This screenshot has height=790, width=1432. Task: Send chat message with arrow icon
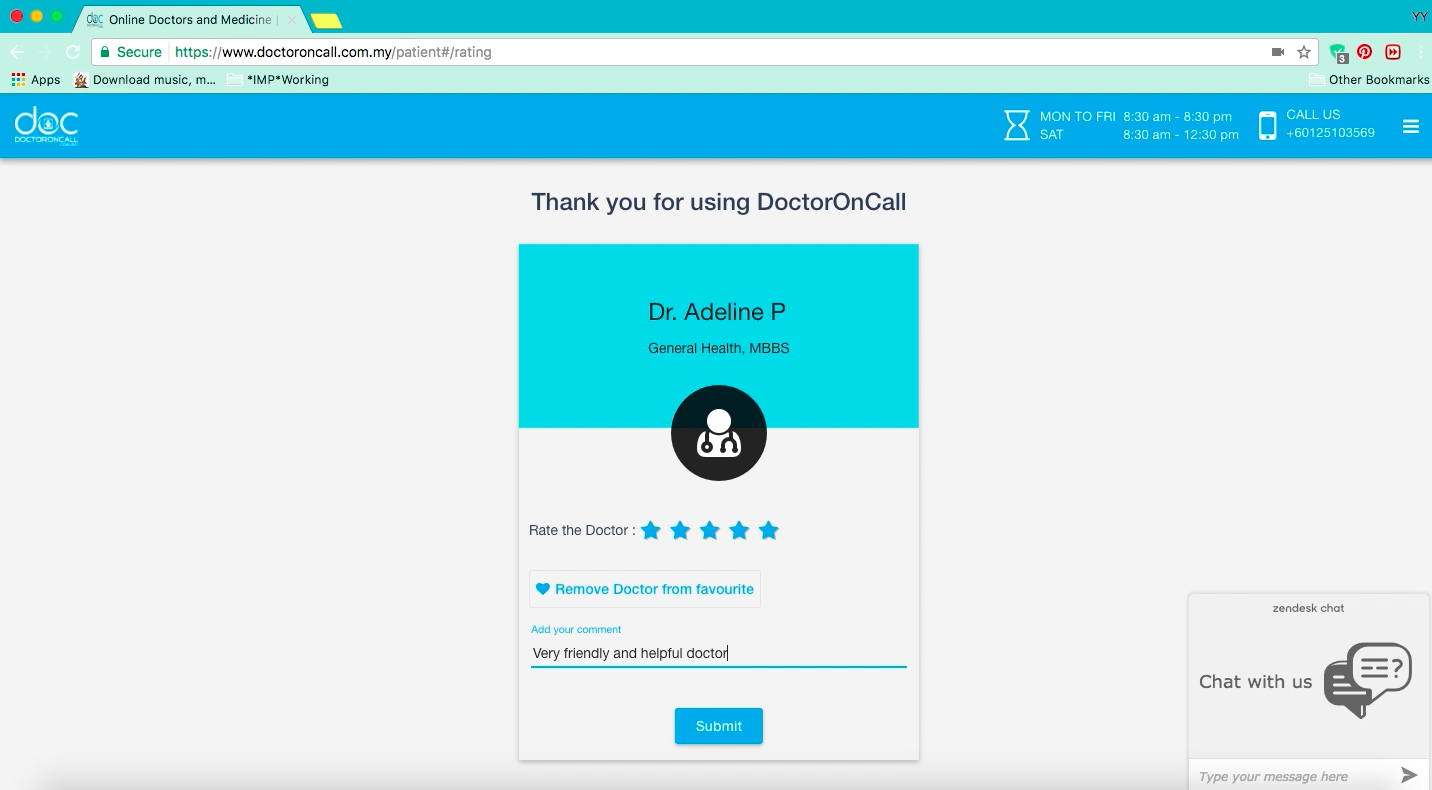[1409, 775]
